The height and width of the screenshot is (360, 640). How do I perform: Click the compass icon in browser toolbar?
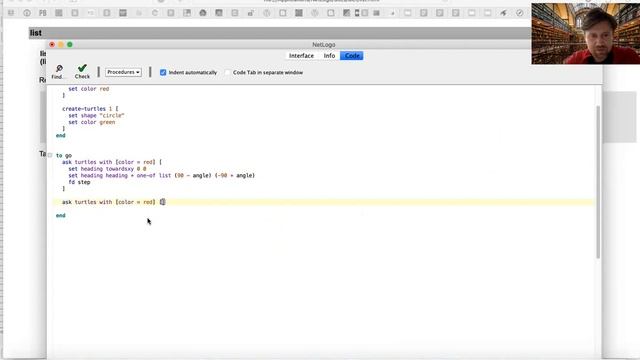pos(520,13)
